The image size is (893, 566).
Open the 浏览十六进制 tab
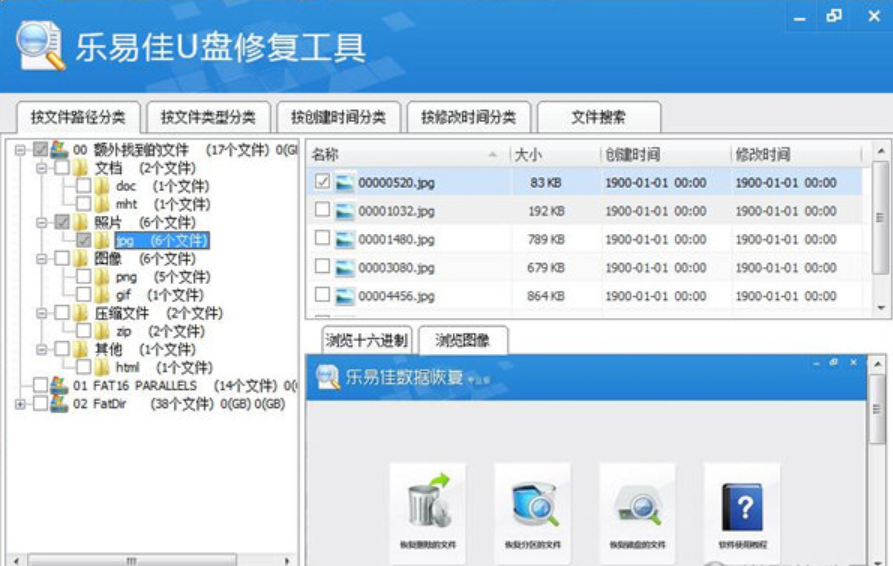tap(365, 340)
